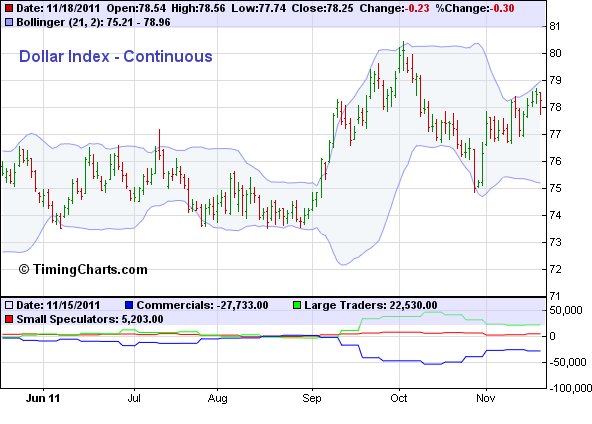Click the price axis label 75
Screen dimensions: 592x424
[x=555, y=188]
